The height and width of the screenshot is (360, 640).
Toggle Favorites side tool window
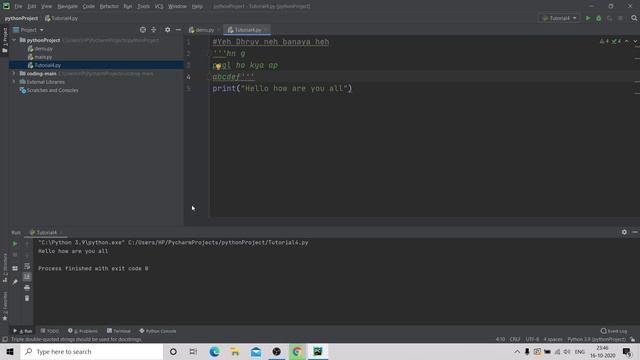5,305
